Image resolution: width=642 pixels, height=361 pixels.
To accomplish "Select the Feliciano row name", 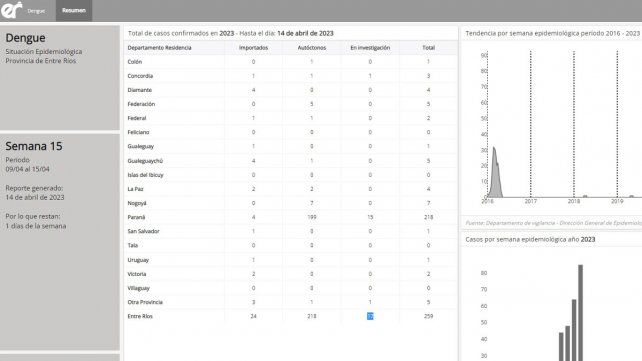I will 138,132.
